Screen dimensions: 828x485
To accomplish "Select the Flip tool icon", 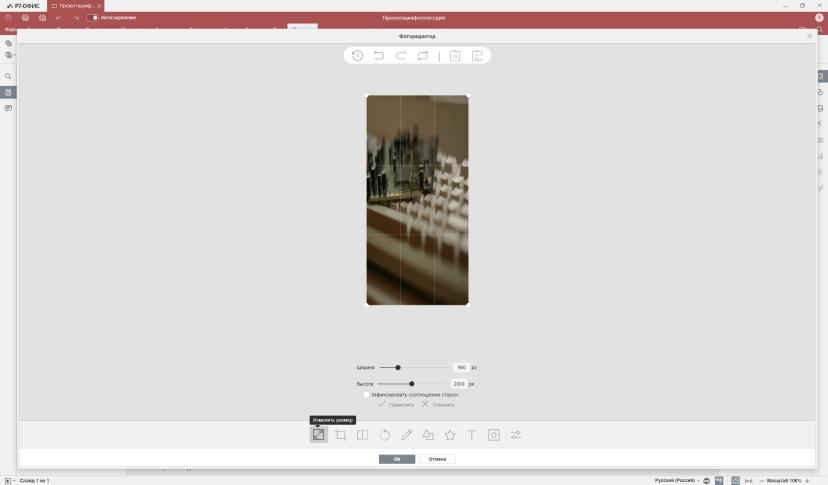I will click(362, 435).
